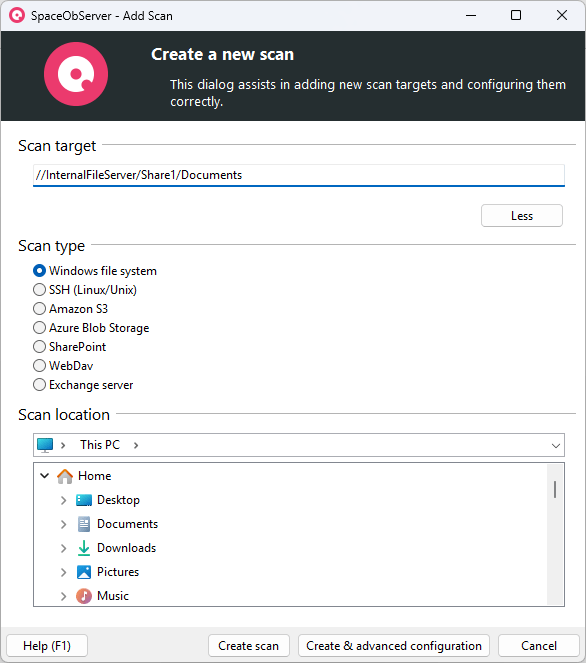Expand the Downloads tree node
The width and height of the screenshot is (586, 663).
63,548
